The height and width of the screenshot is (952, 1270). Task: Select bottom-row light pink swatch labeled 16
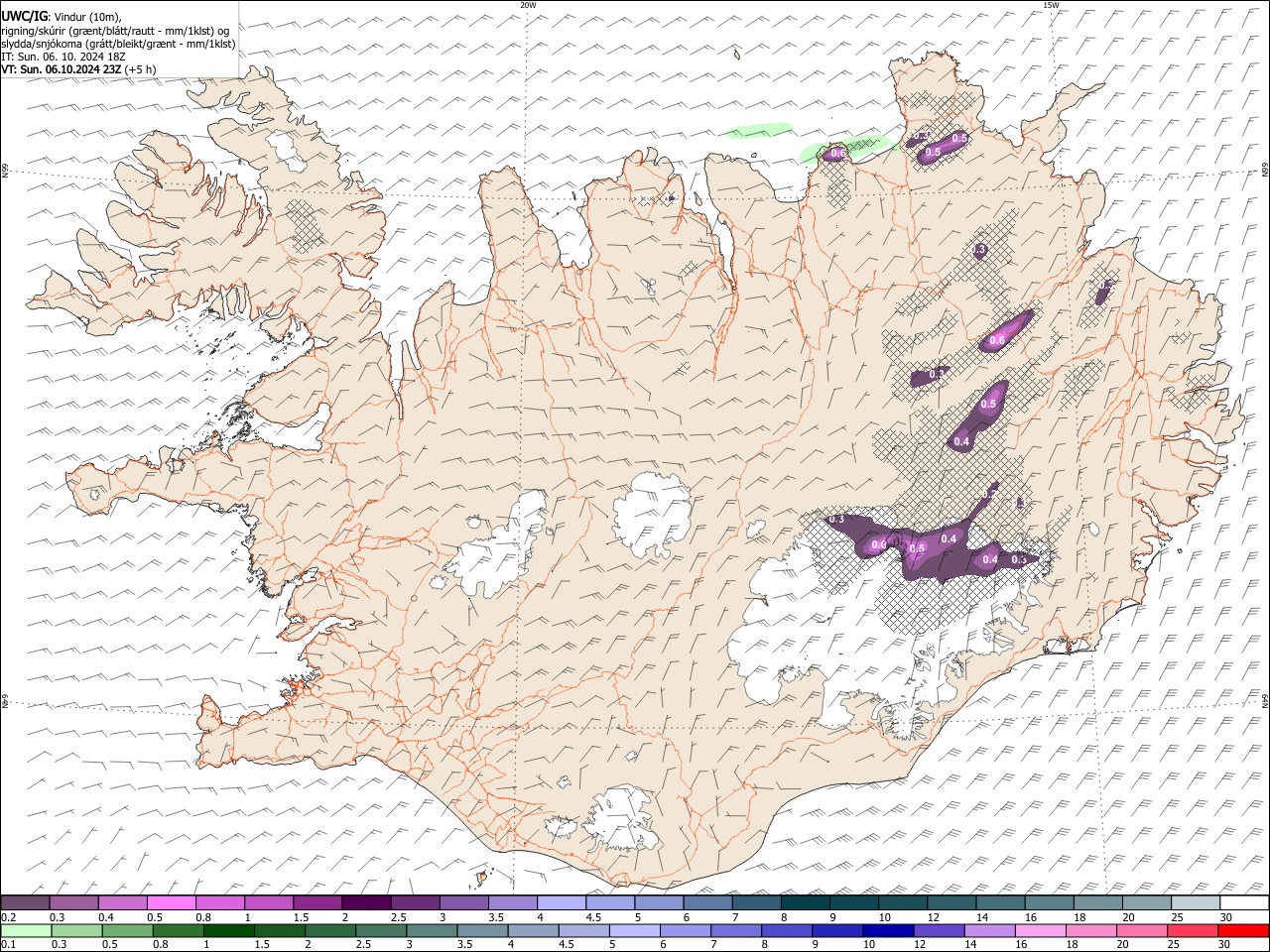pos(1041,930)
